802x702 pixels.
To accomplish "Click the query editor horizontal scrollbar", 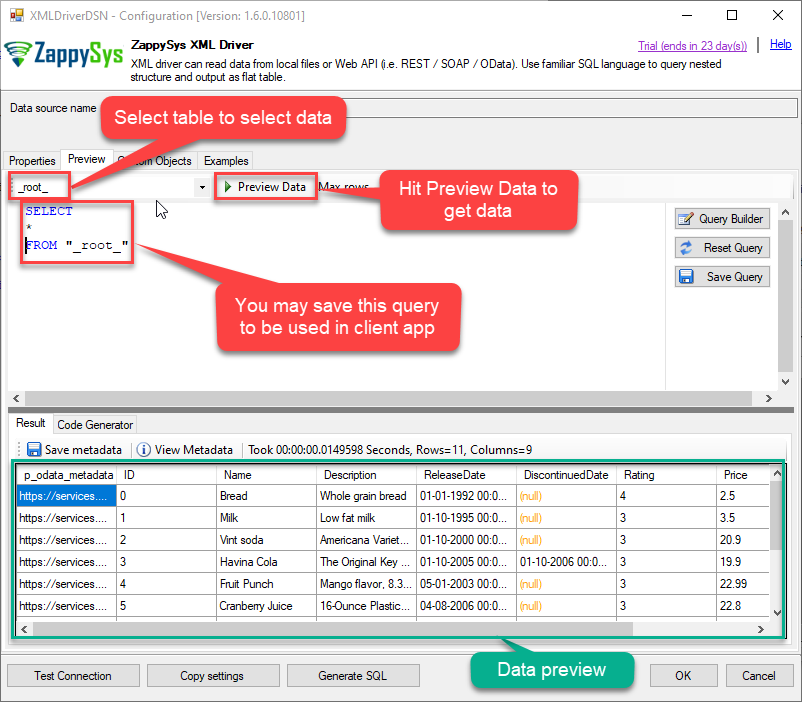I will coord(388,398).
